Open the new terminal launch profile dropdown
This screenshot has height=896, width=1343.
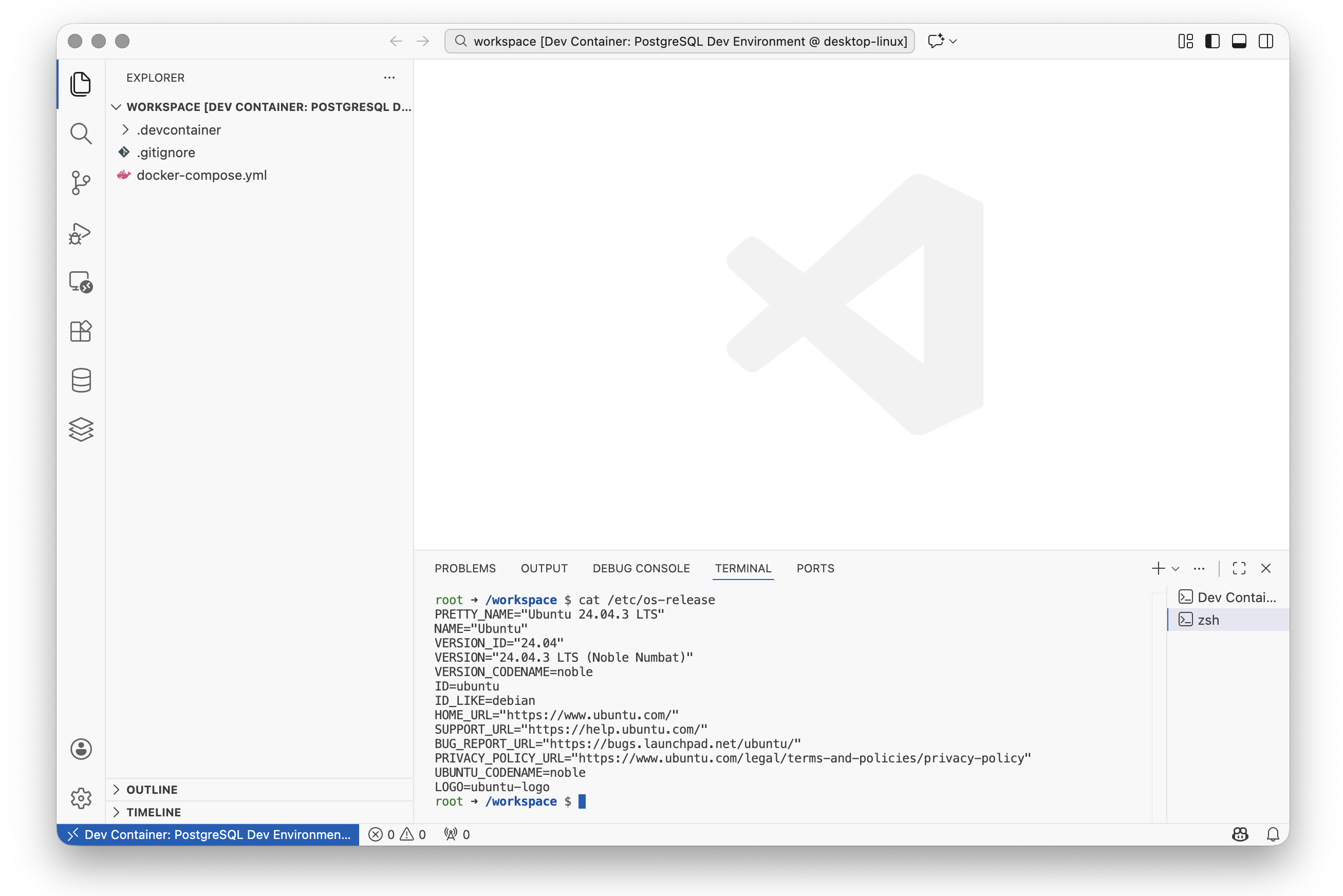pyautogui.click(x=1176, y=569)
